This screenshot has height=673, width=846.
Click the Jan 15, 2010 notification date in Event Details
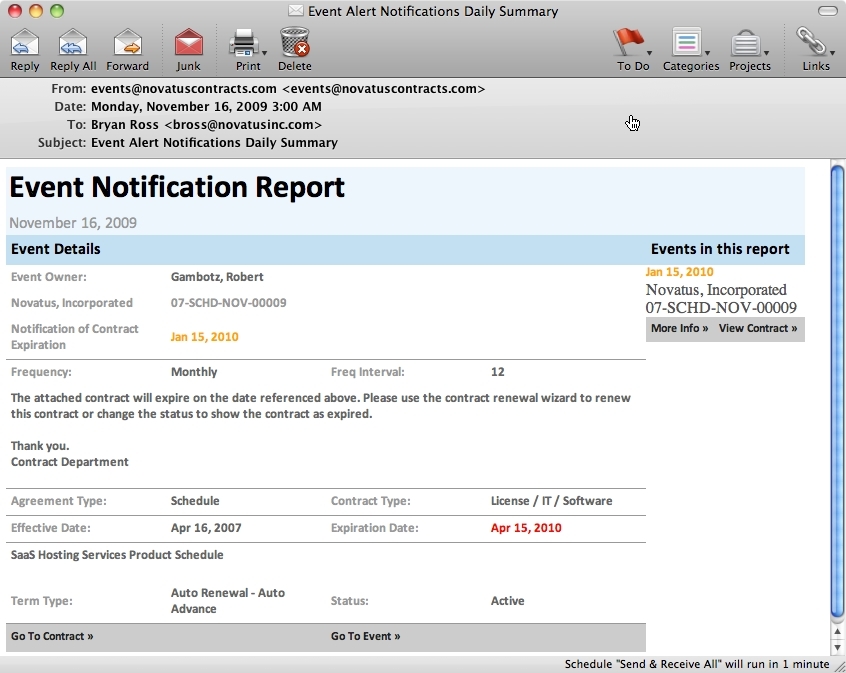(x=204, y=337)
